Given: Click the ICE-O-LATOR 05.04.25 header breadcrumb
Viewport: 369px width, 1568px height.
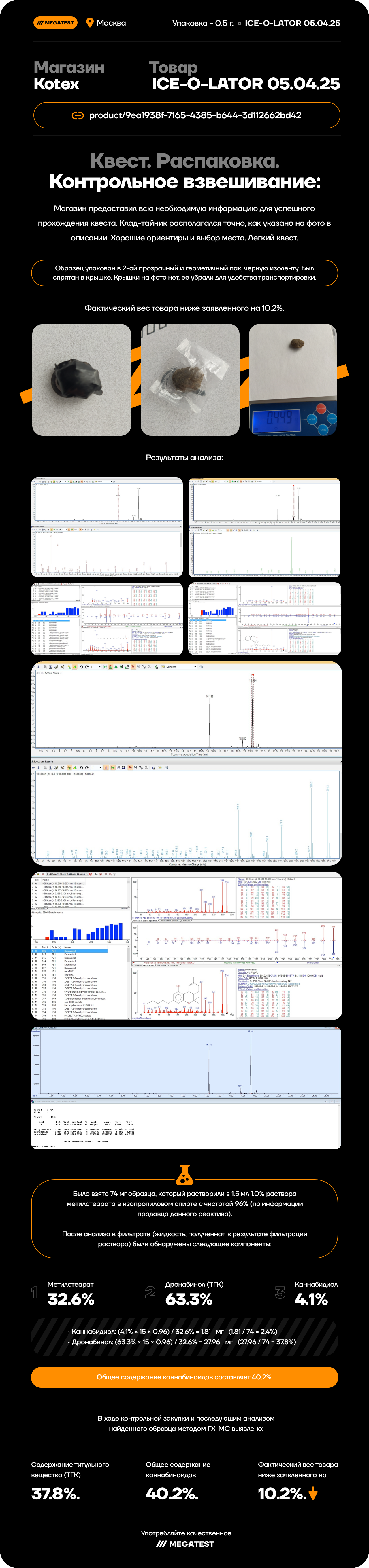Looking at the screenshot, I should pyautogui.click(x=292, y=23).
